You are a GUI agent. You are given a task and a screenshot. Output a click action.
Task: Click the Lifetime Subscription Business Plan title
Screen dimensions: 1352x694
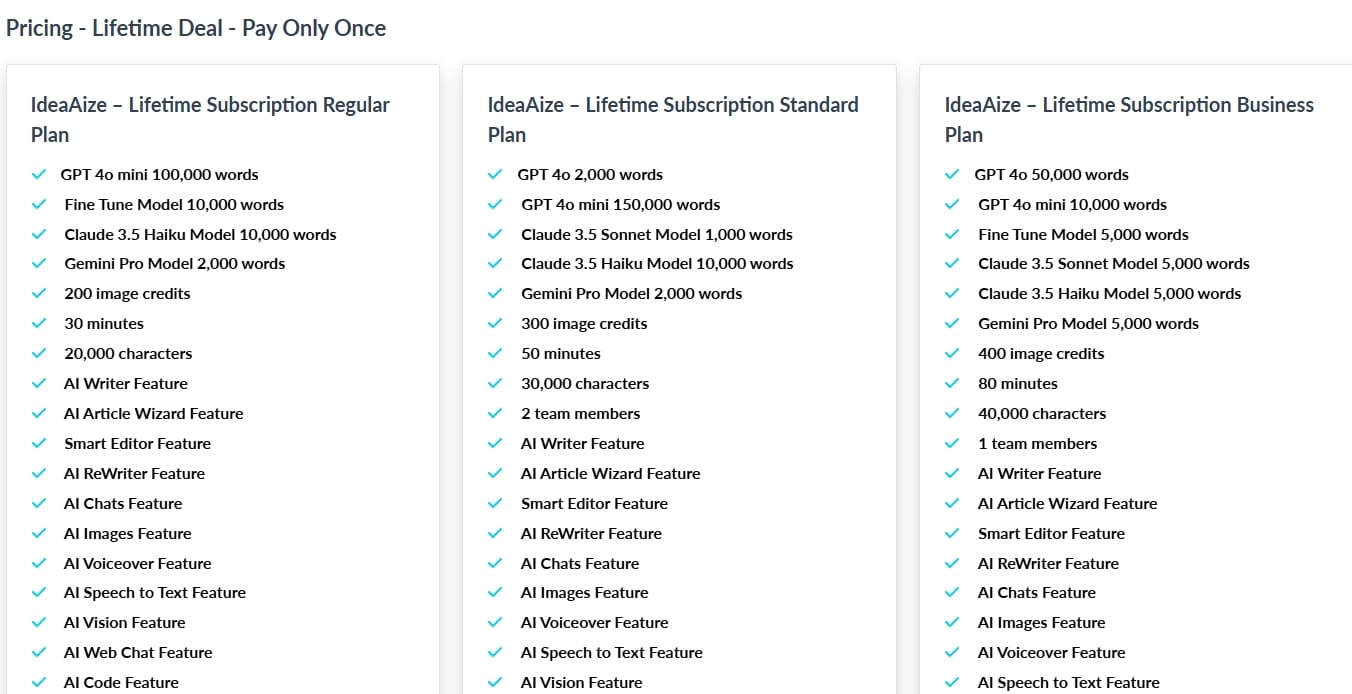tap(1128, 119)
